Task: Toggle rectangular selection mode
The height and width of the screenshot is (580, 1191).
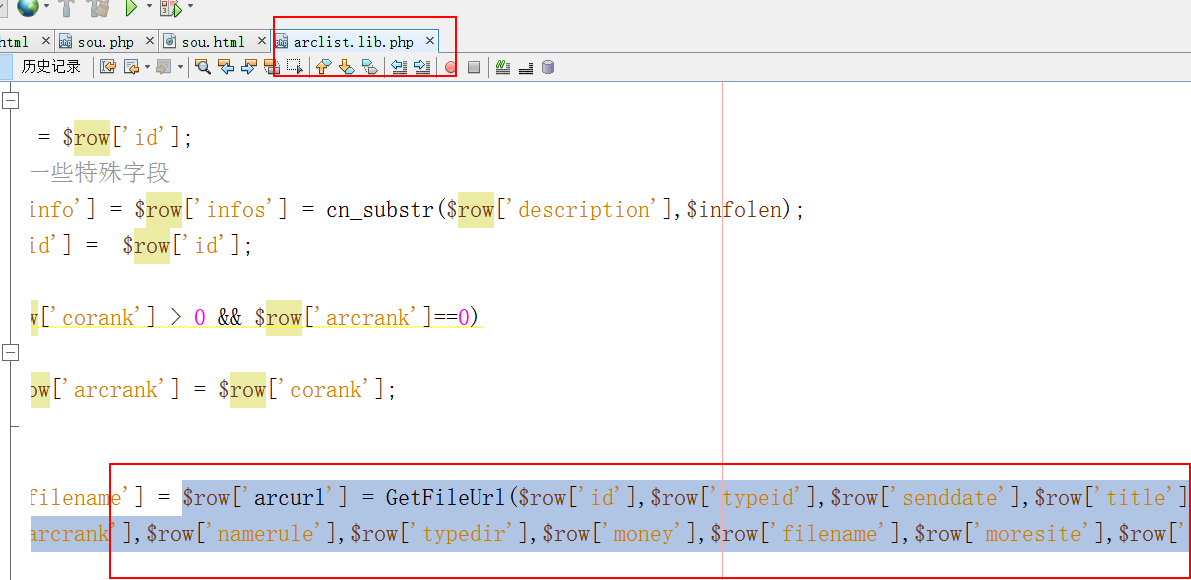Action: pos(295,67)
